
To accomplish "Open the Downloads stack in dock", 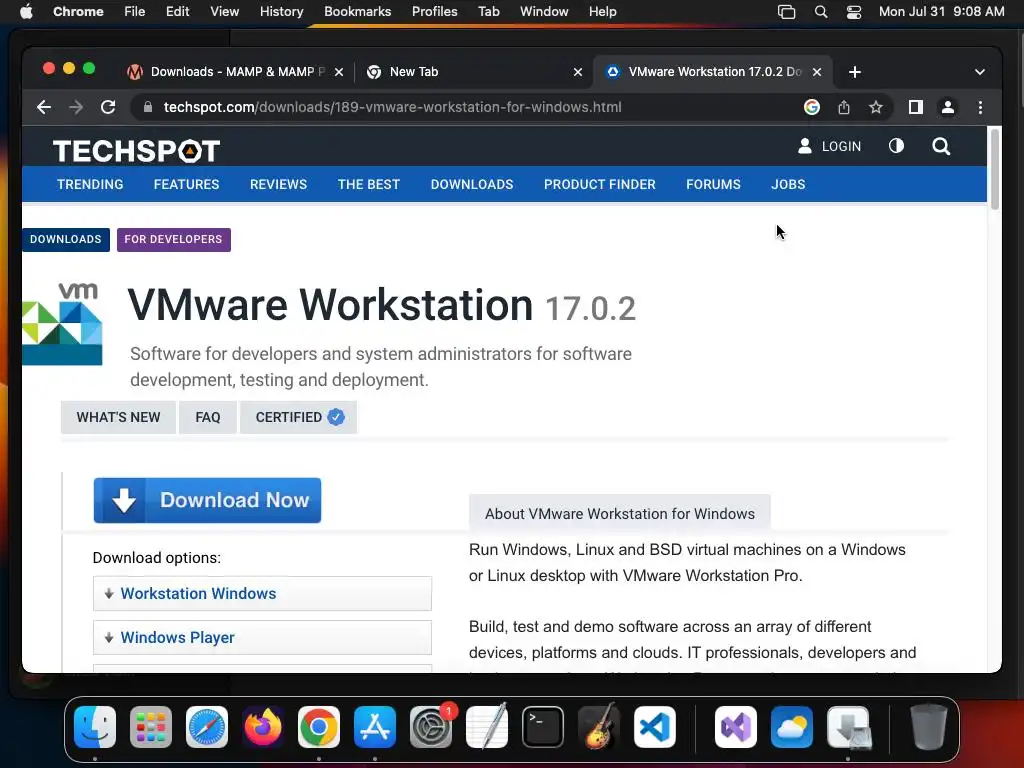I will [848, 726].
